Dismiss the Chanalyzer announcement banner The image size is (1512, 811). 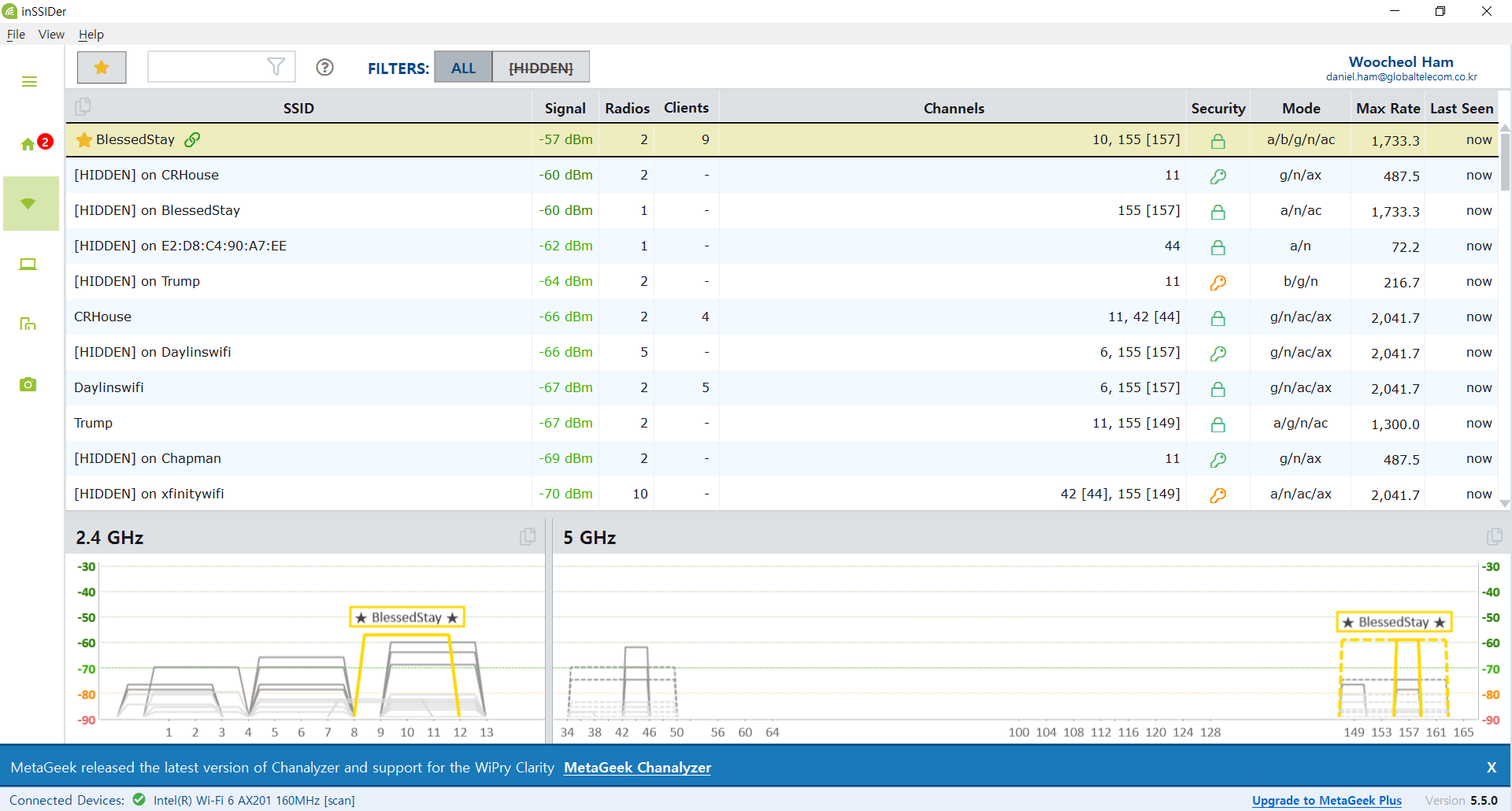(x=1492, y=768)
